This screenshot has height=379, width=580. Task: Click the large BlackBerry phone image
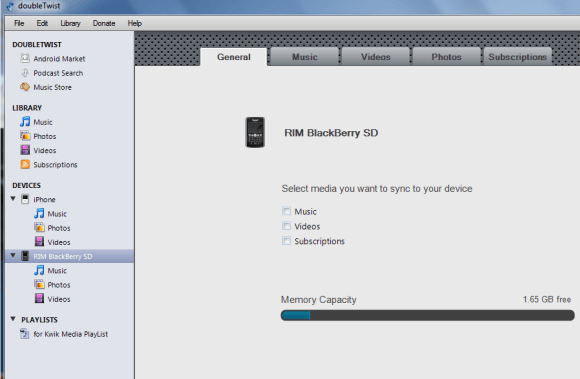tap(255, 132)
